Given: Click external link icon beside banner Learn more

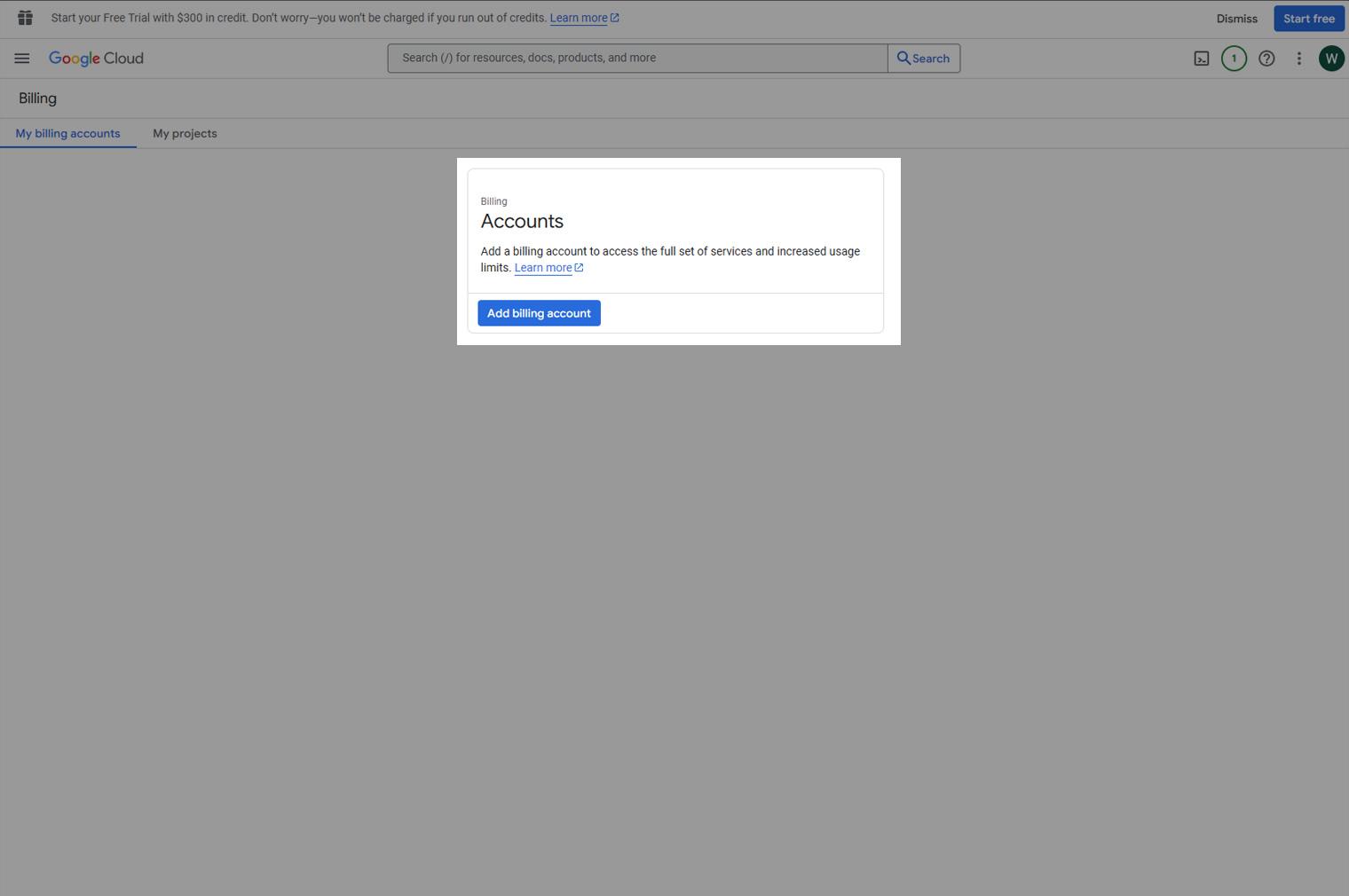Looking at the screenshot, I should point(614,18).
